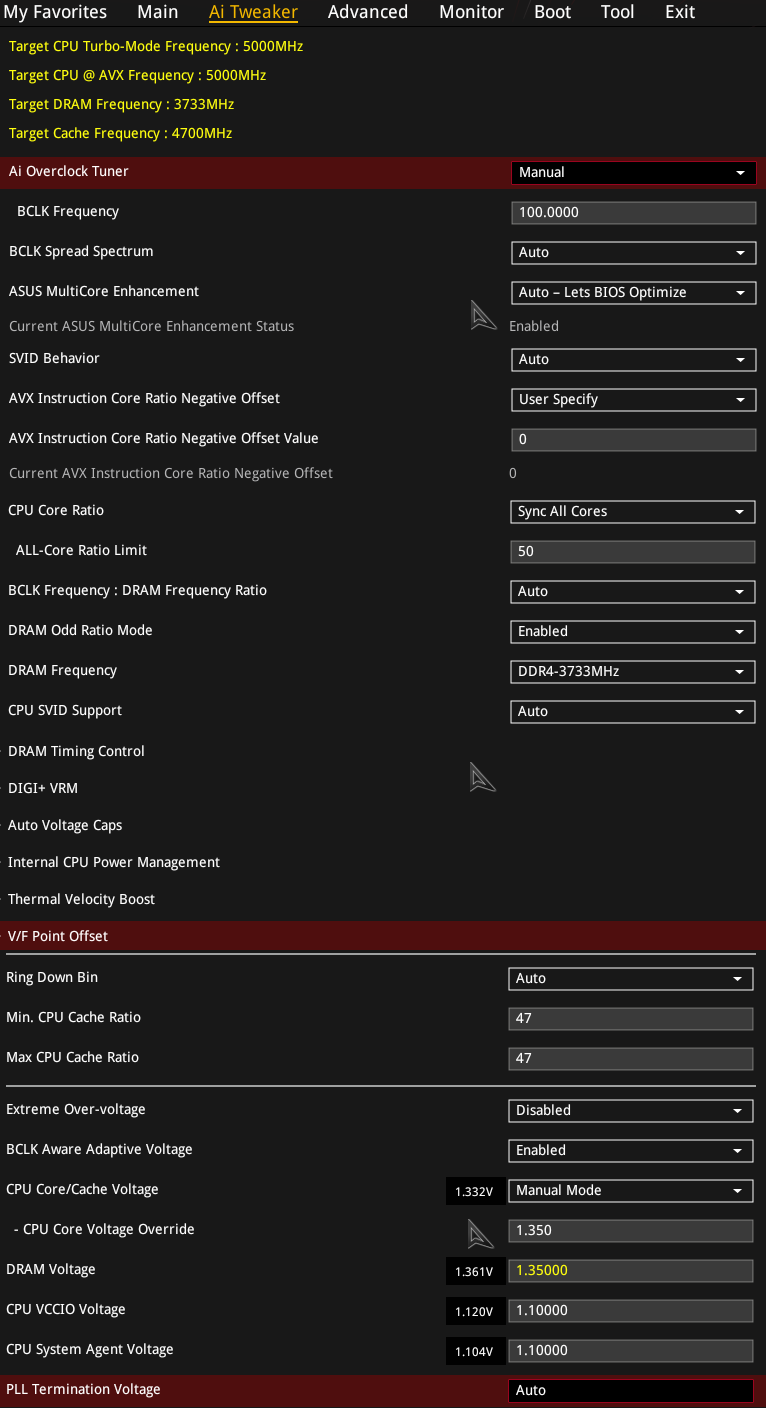Edit the BCLK Frequency value field

[x=633, y=212]
